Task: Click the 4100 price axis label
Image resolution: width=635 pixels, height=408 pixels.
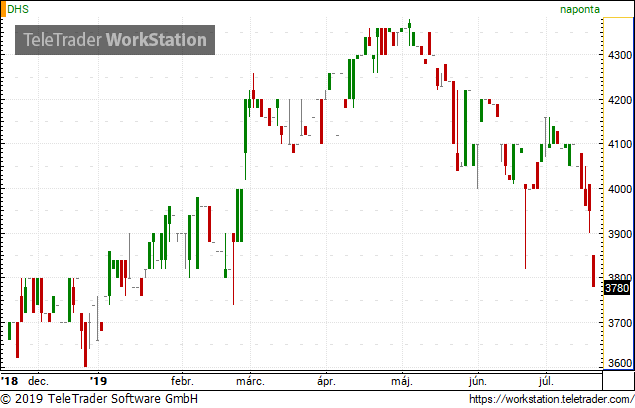Action: (620, 144)
